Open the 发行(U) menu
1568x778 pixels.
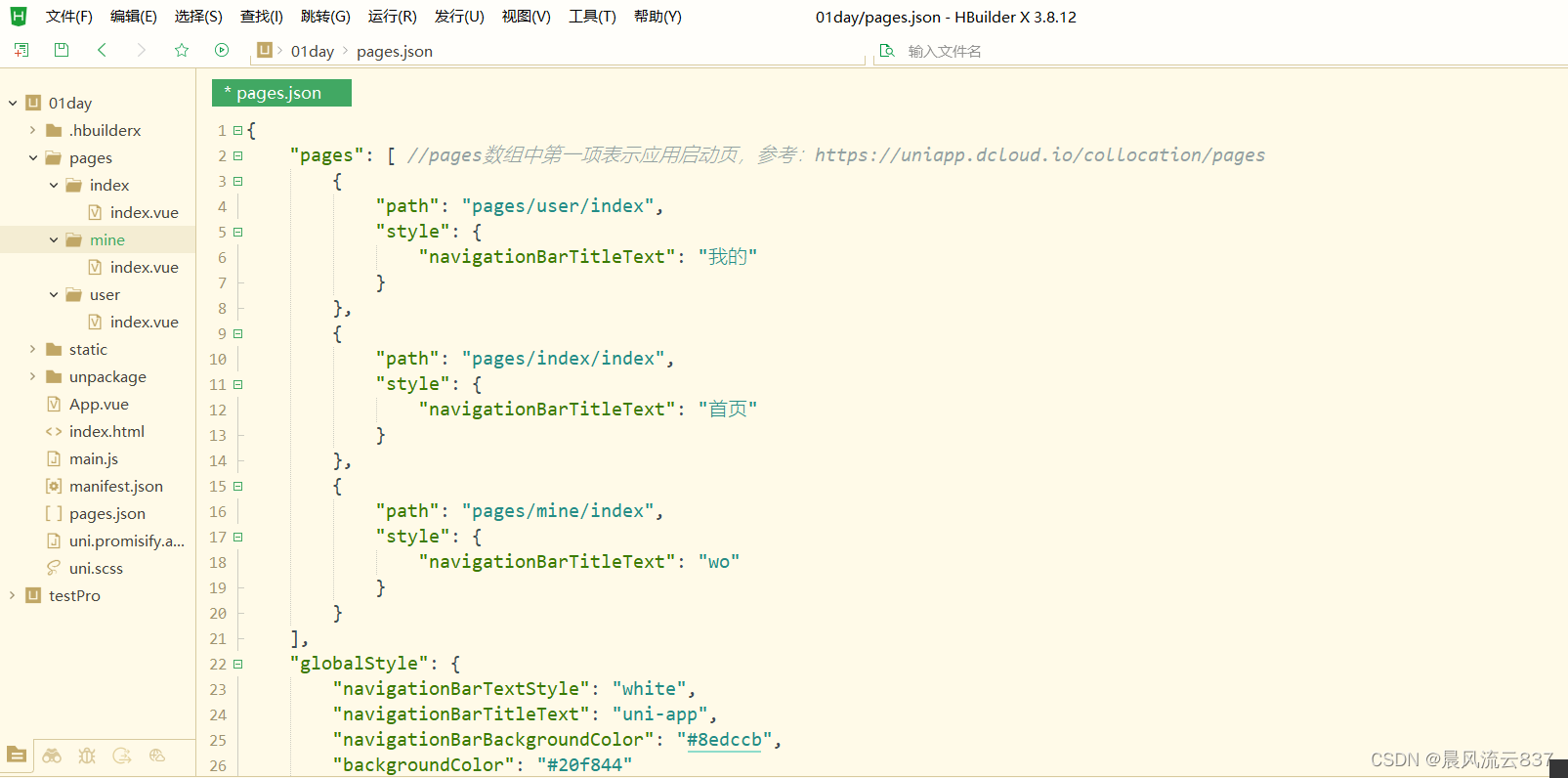click(459, 17)
